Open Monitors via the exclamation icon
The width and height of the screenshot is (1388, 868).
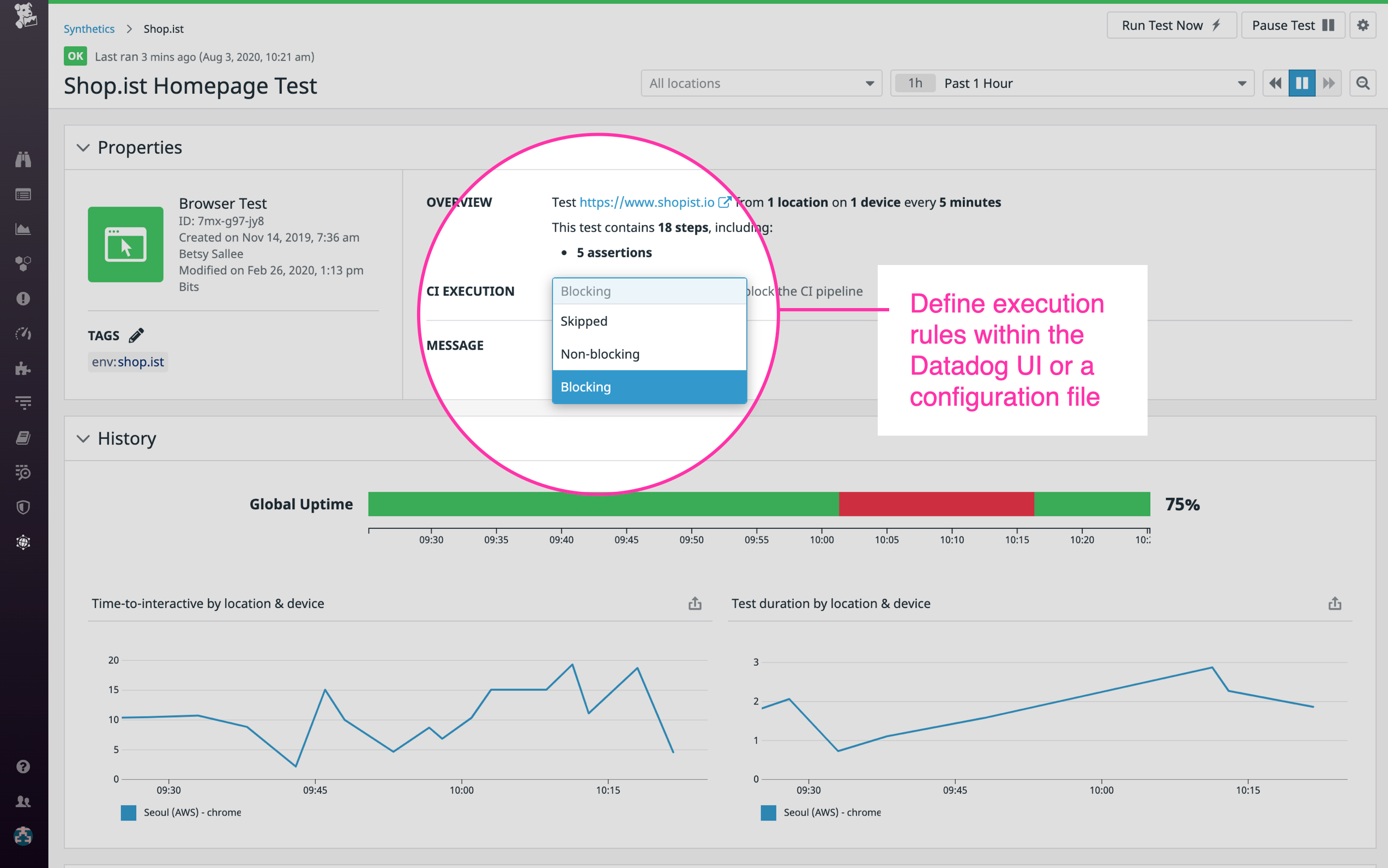tap(23, 298)
